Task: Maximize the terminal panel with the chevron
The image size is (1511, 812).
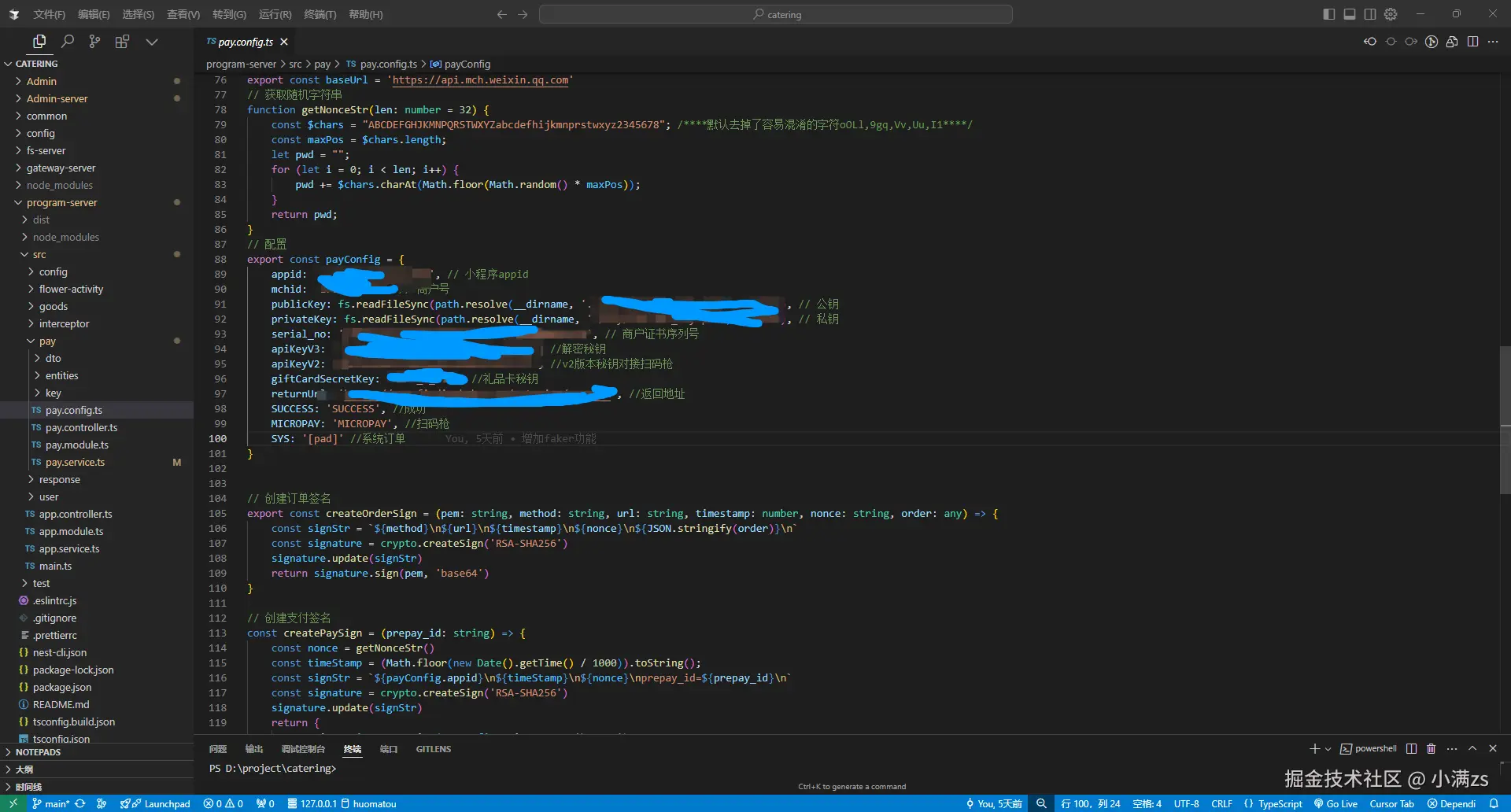Action: tap(1472, 748)
